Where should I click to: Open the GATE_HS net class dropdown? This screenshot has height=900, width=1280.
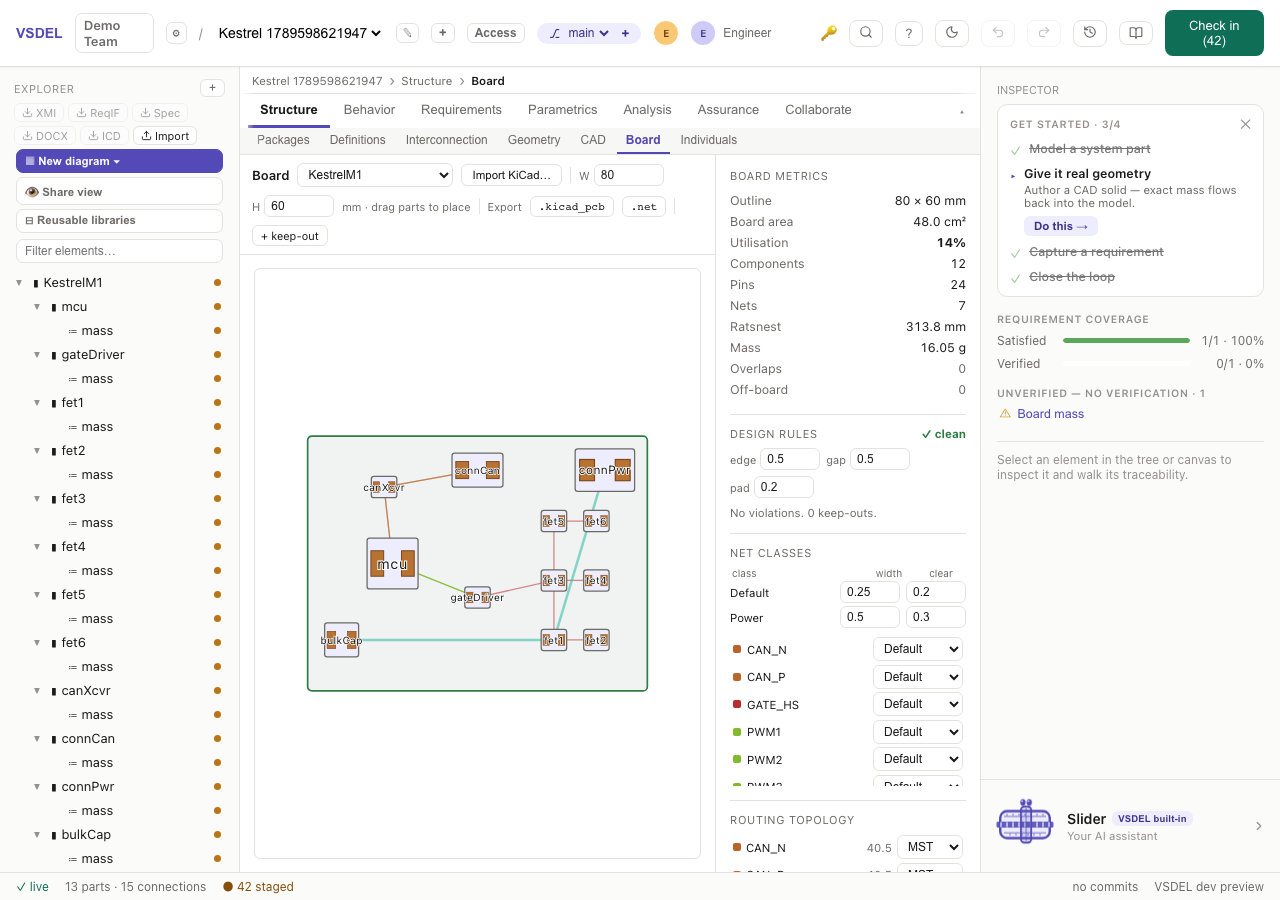[918, 704]
